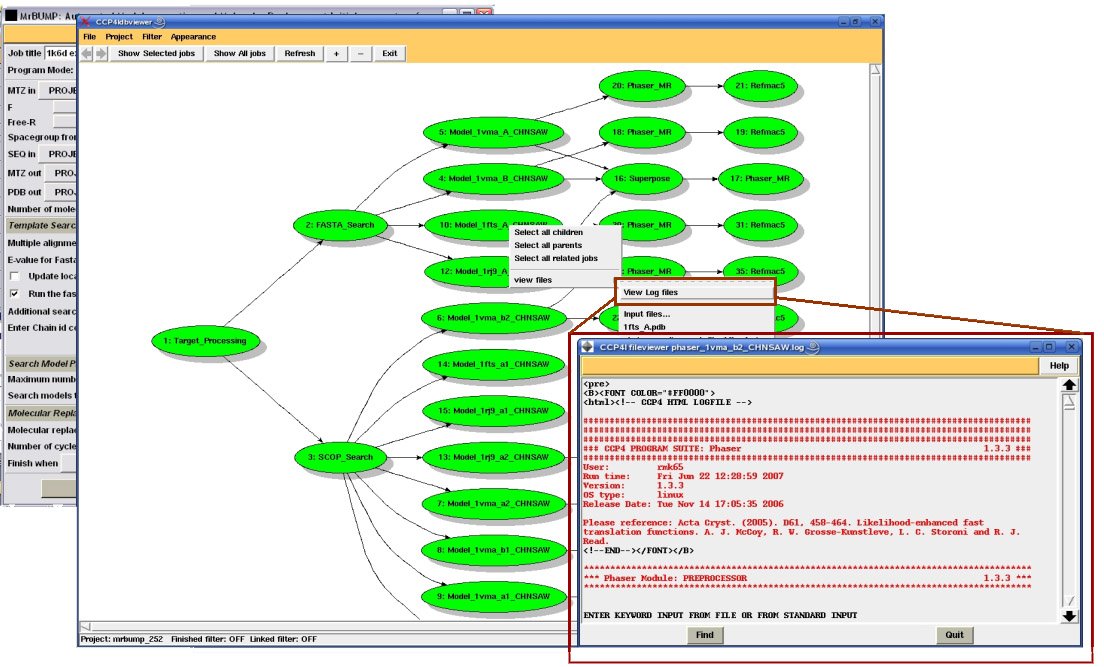
Task: Click the Quit button in fileviewer
Action: coord(954,635)
